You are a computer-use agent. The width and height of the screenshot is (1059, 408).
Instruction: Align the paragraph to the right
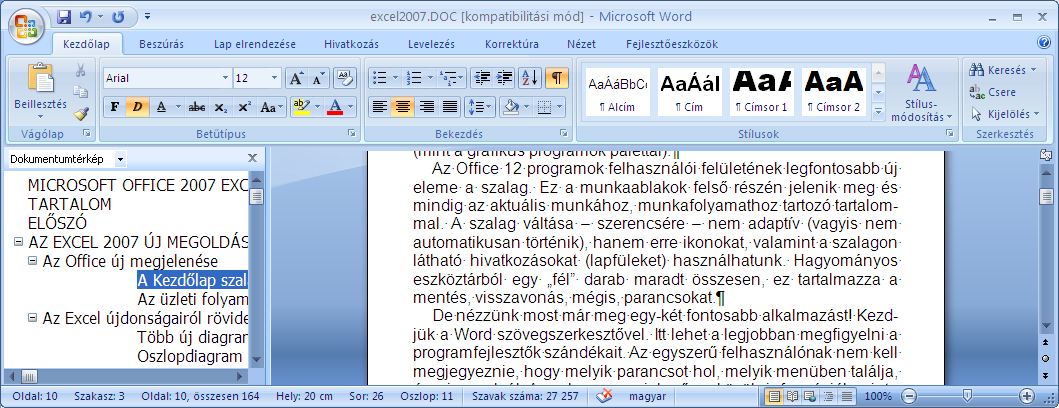[426, 107]
